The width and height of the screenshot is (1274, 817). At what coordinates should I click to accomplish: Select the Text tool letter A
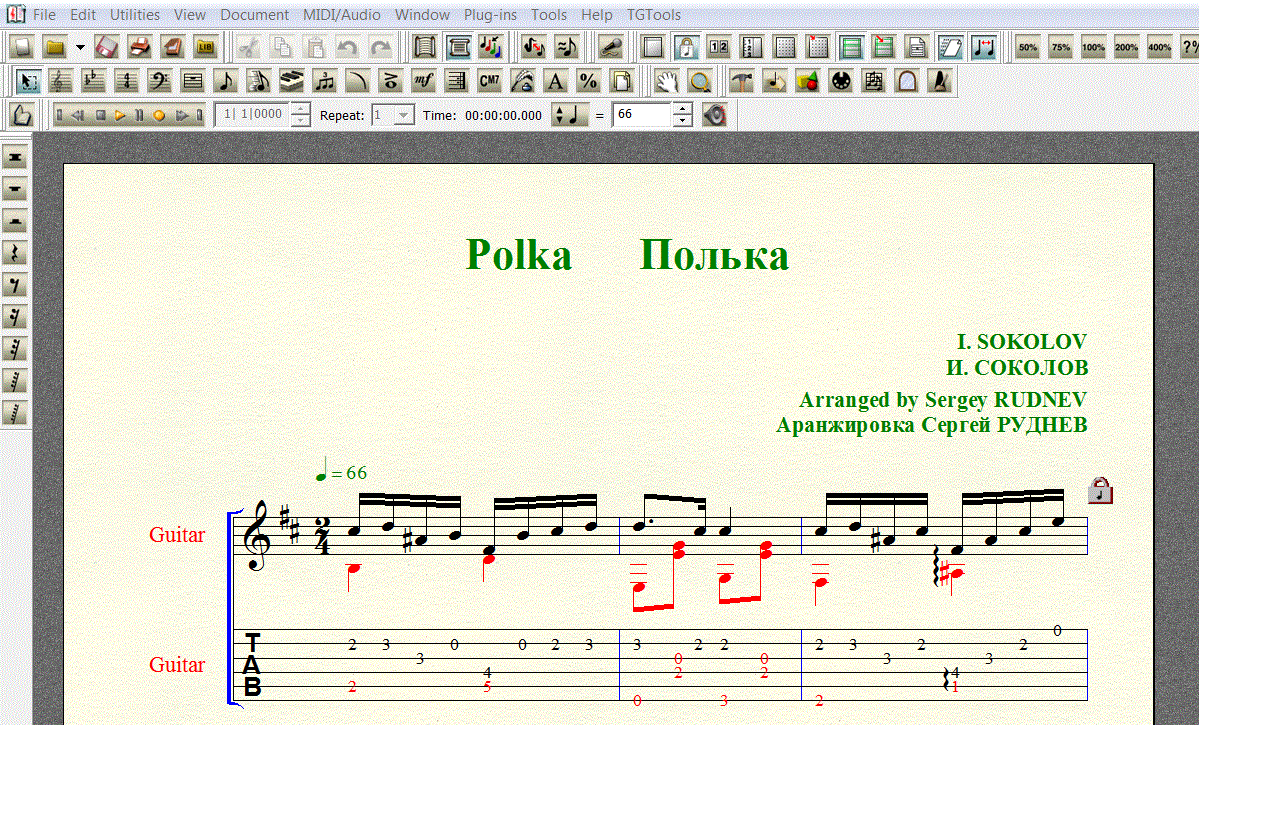[x=554, y=81]
